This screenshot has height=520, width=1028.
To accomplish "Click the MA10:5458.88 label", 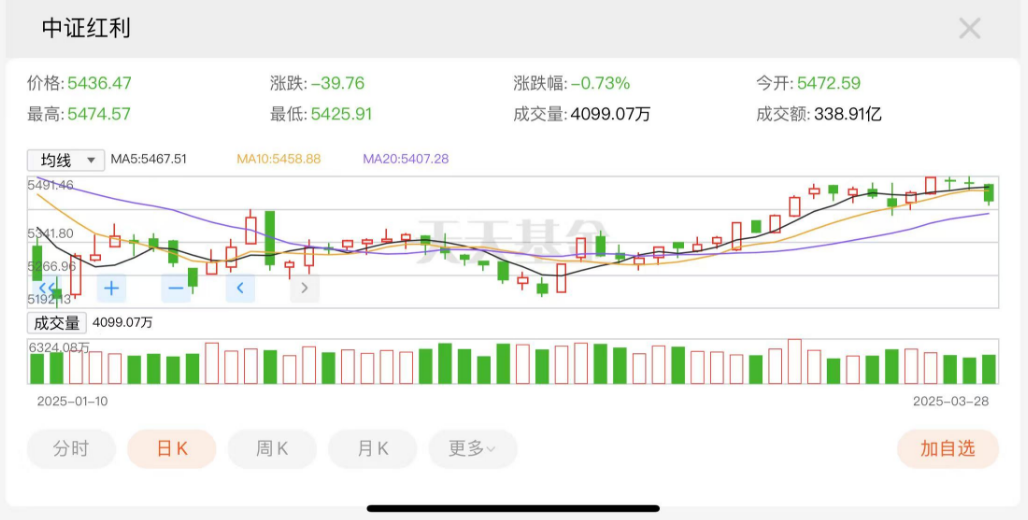I will 279,159.
